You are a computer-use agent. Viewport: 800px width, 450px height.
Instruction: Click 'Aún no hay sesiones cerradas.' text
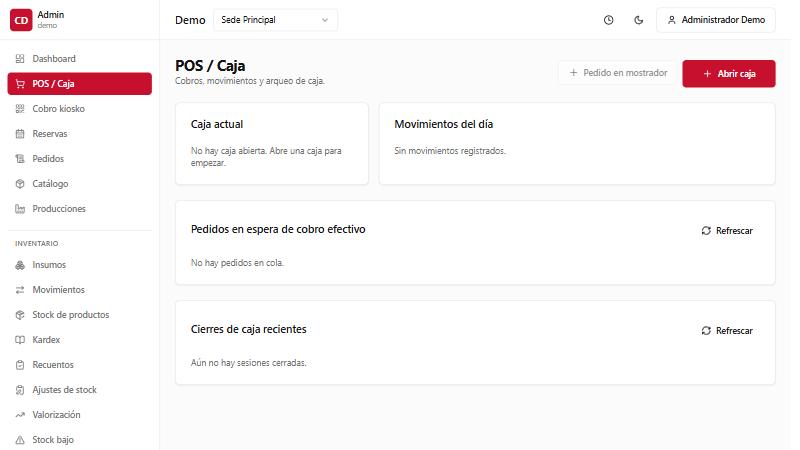[248, 363]
